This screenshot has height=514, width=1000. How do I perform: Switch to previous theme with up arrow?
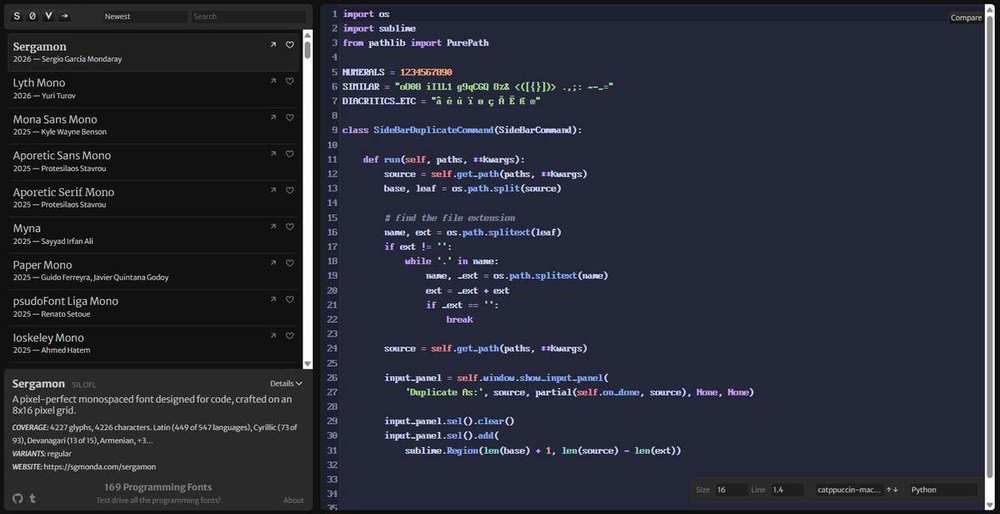(x=888, y=490)
